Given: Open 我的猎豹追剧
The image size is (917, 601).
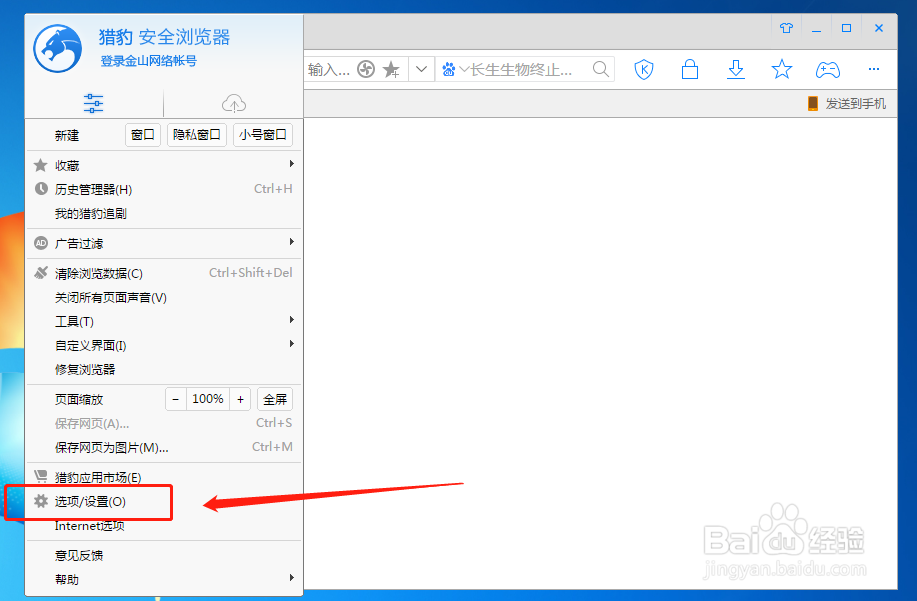Looking at the screenshot, I should click(x=164, y=213).
